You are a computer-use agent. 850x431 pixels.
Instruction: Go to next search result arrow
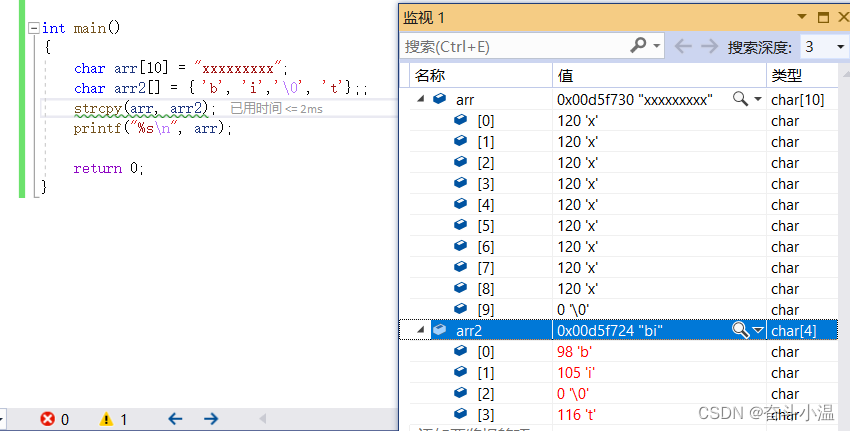[709, 47]
